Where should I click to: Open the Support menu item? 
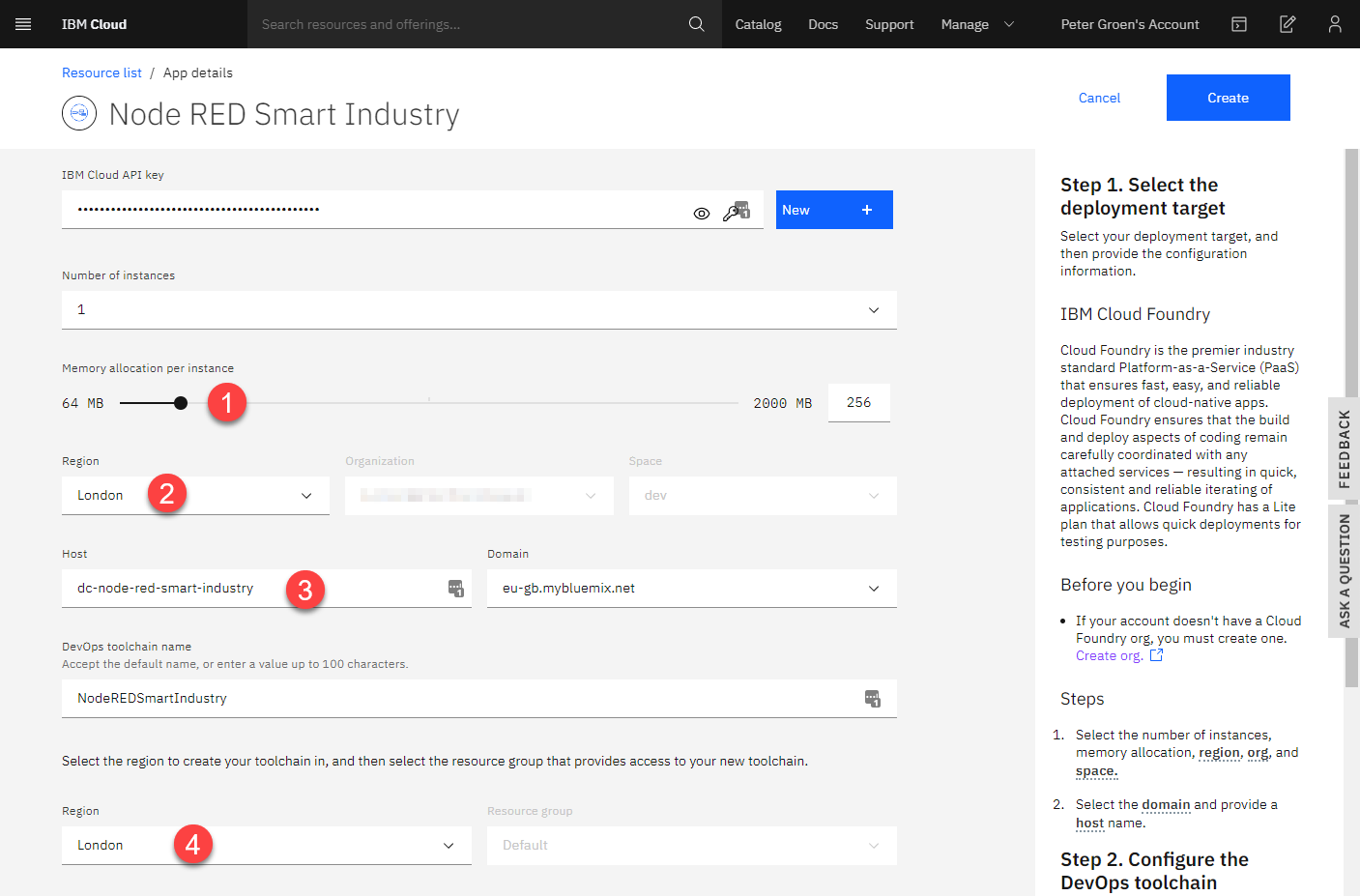(889, 24)
